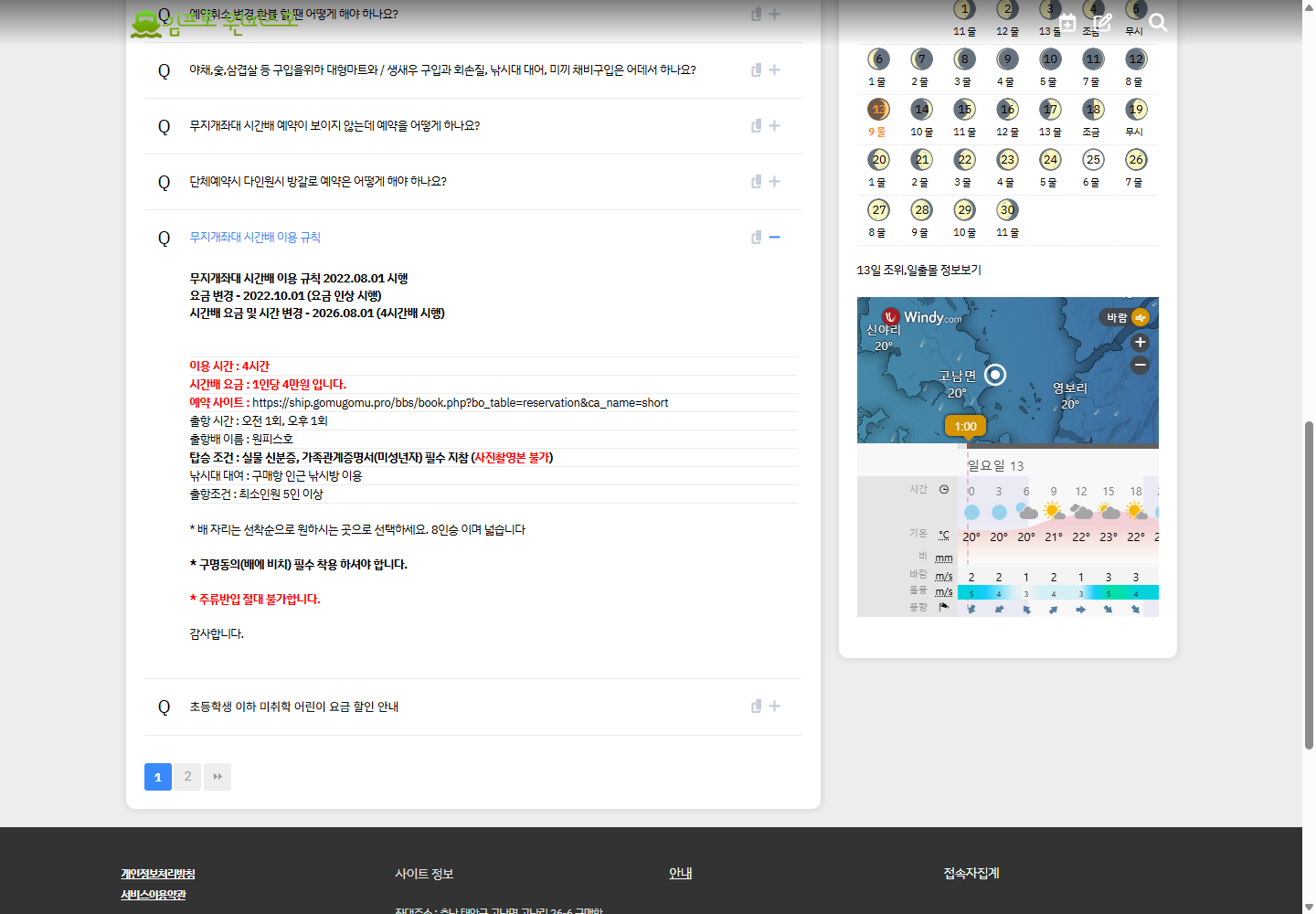Click the 1:00 time marker on Windy timeline

pos(965,427)
